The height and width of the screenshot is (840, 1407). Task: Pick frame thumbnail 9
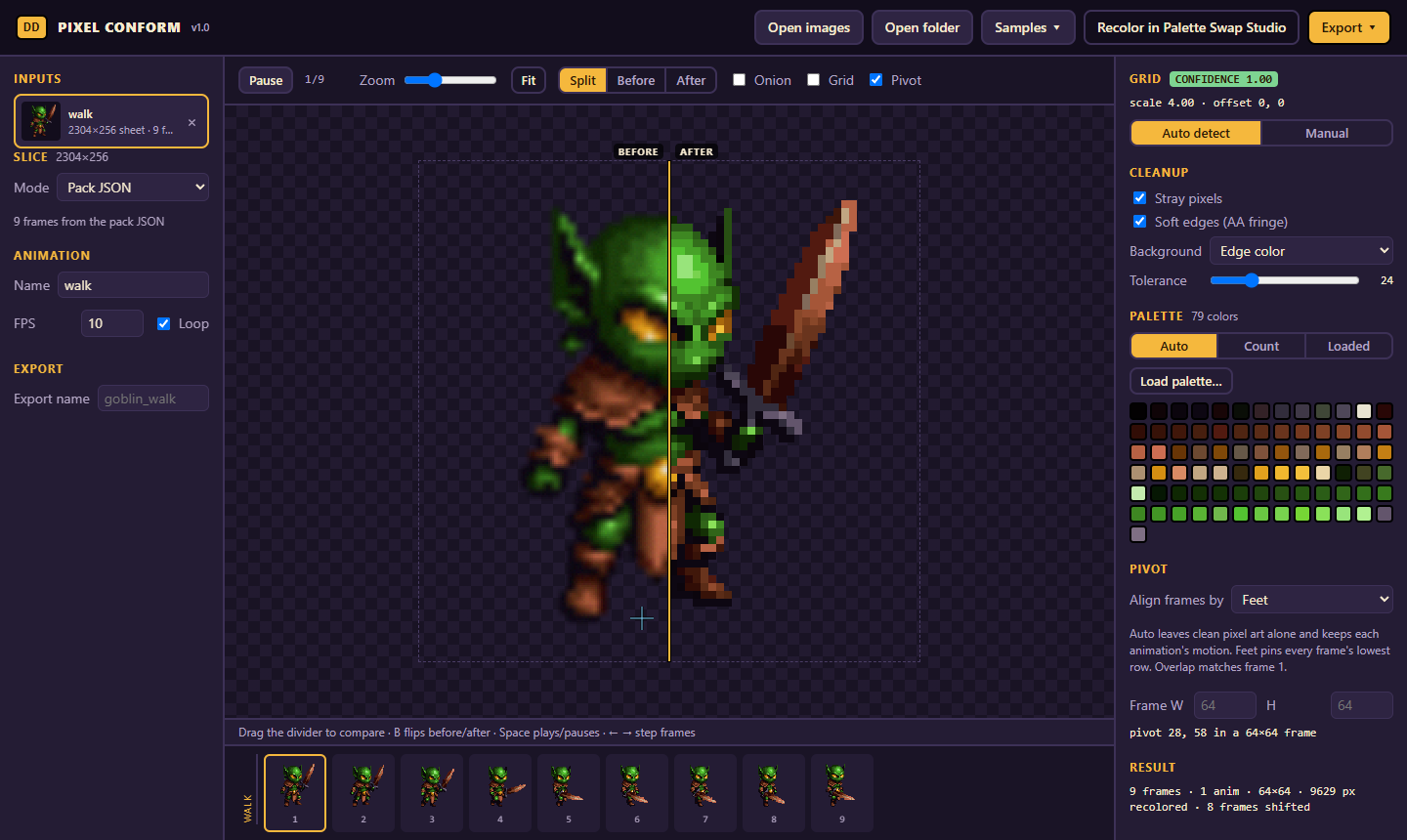tap(842, 792)
